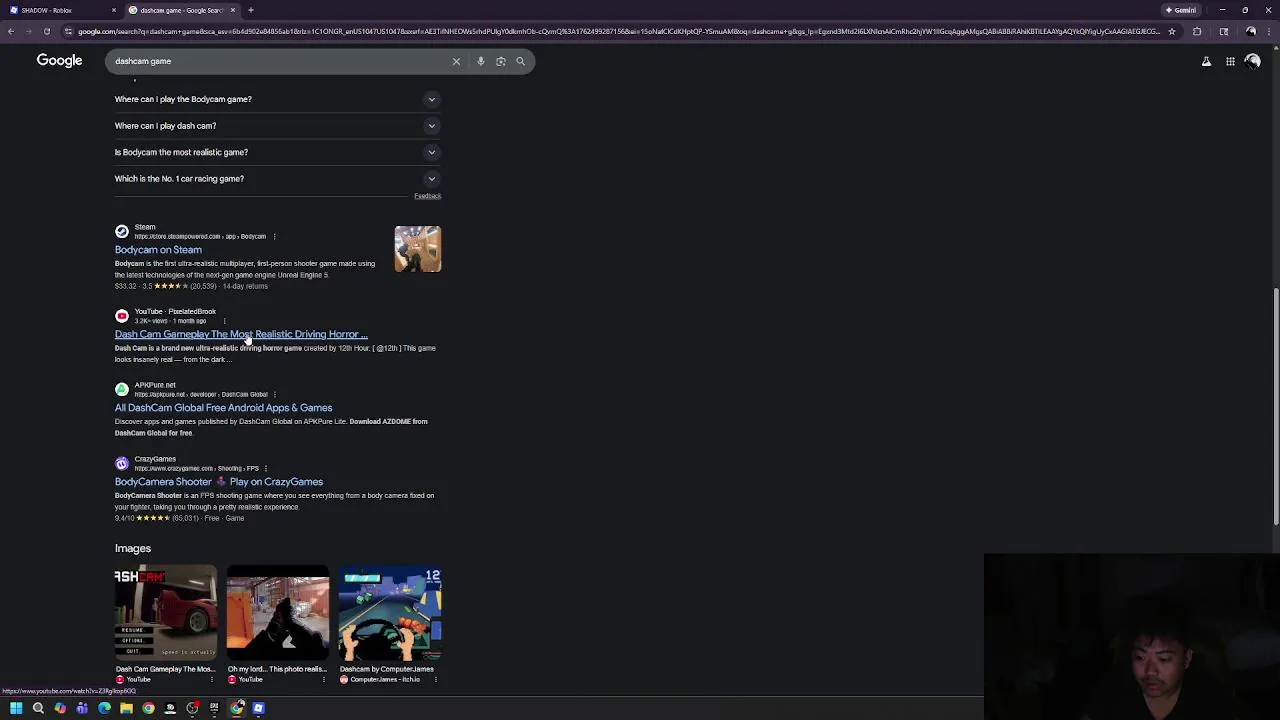Close the dashcam game search tab
The image size is (1280, 720).
(x=233, y=10)
